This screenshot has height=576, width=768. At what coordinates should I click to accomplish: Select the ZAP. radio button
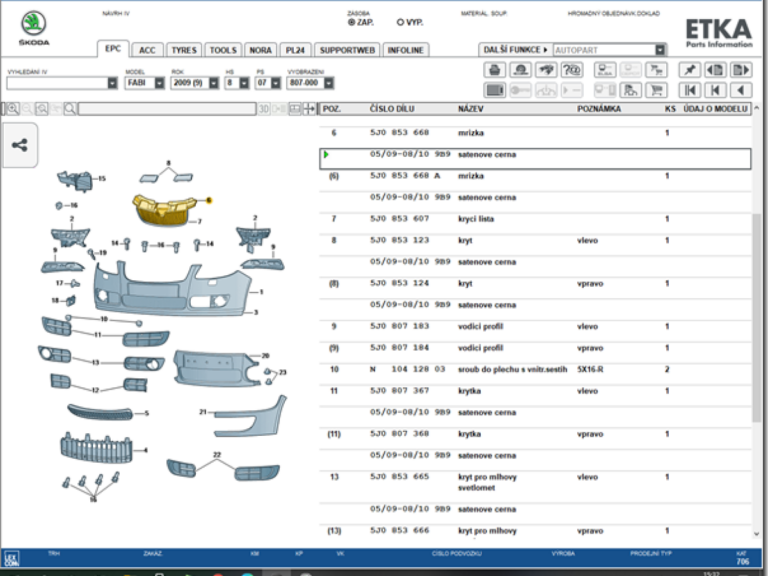pyautogui.click(x=351, y=21)
